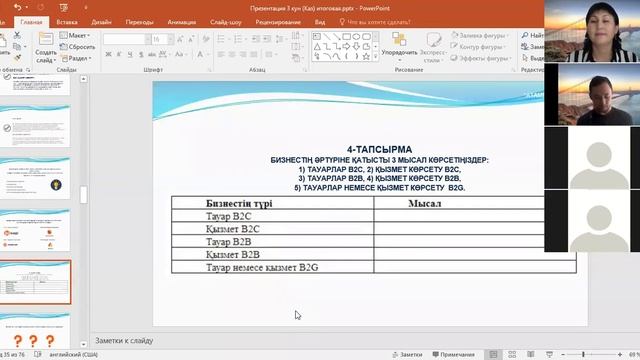Start Slide Show view from status bar
The width and height of the screenshot is (640, 360).
[549, 354]
